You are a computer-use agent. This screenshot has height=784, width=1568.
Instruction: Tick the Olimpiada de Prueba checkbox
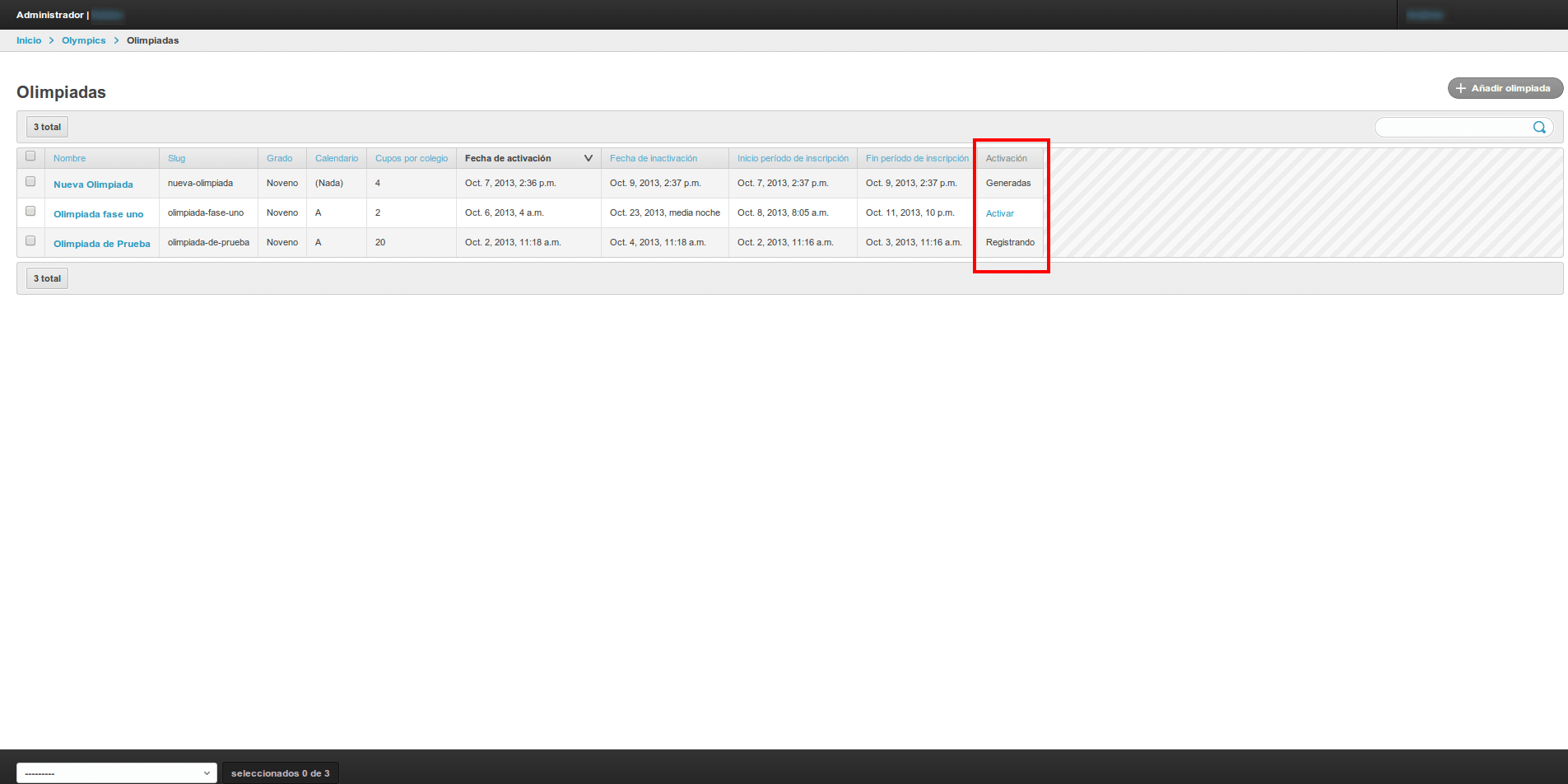point(30,241)
